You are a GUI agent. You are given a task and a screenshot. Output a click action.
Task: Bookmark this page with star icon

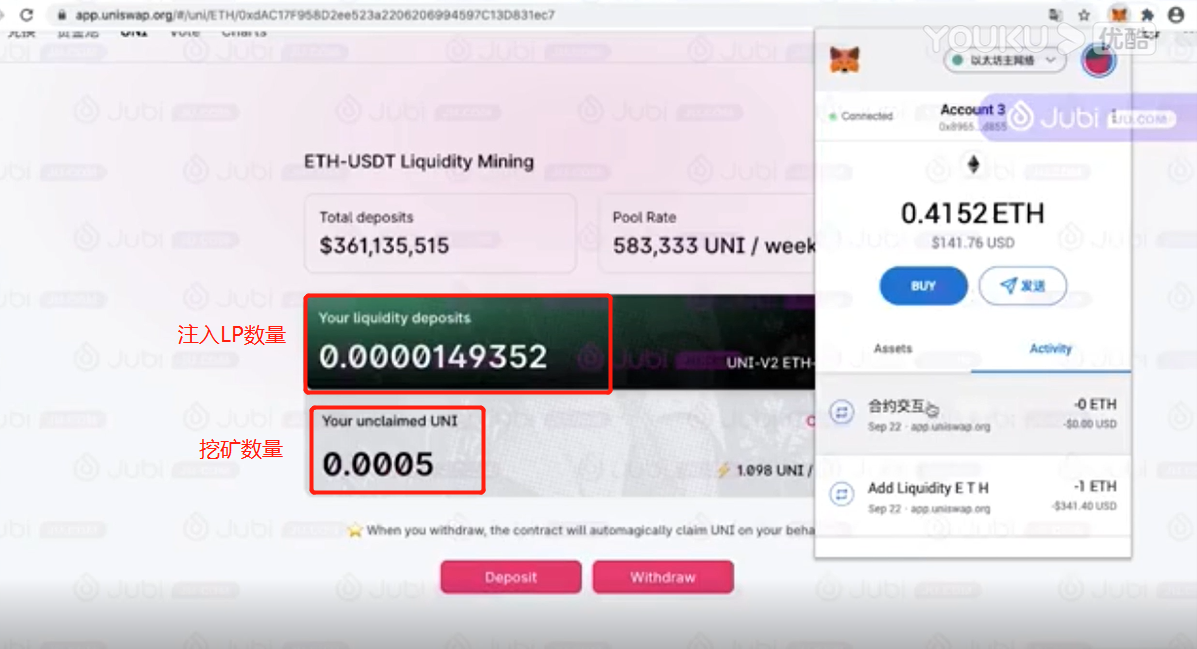pos(1084,15)
